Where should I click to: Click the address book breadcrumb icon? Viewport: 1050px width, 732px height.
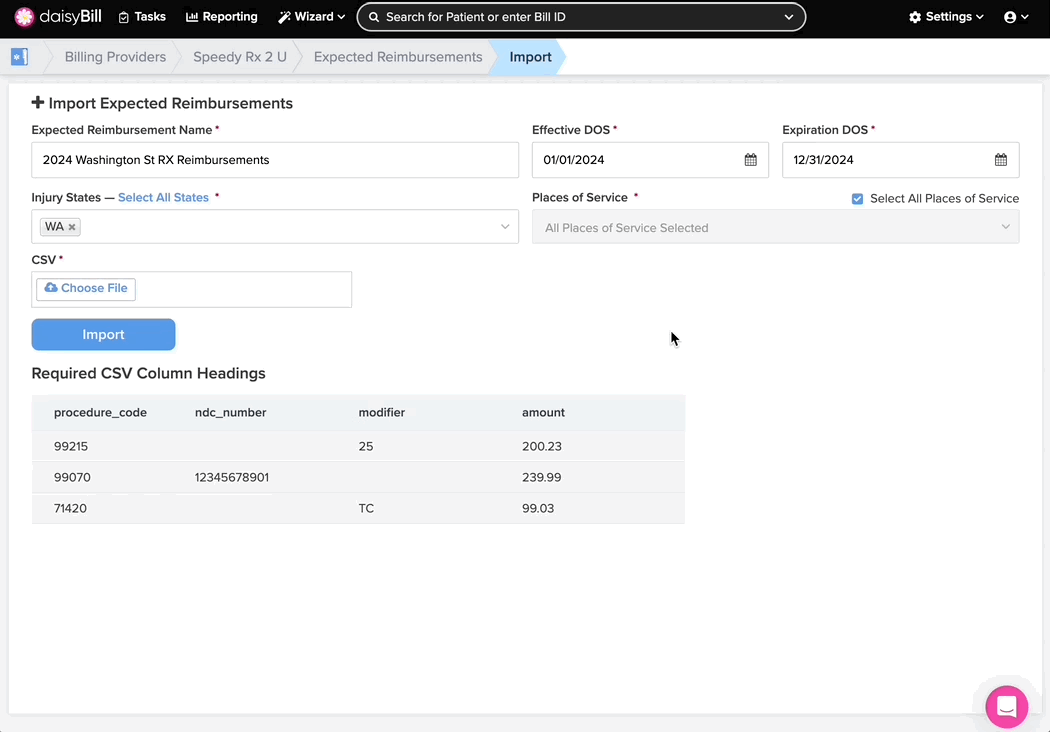click(19, 57)
